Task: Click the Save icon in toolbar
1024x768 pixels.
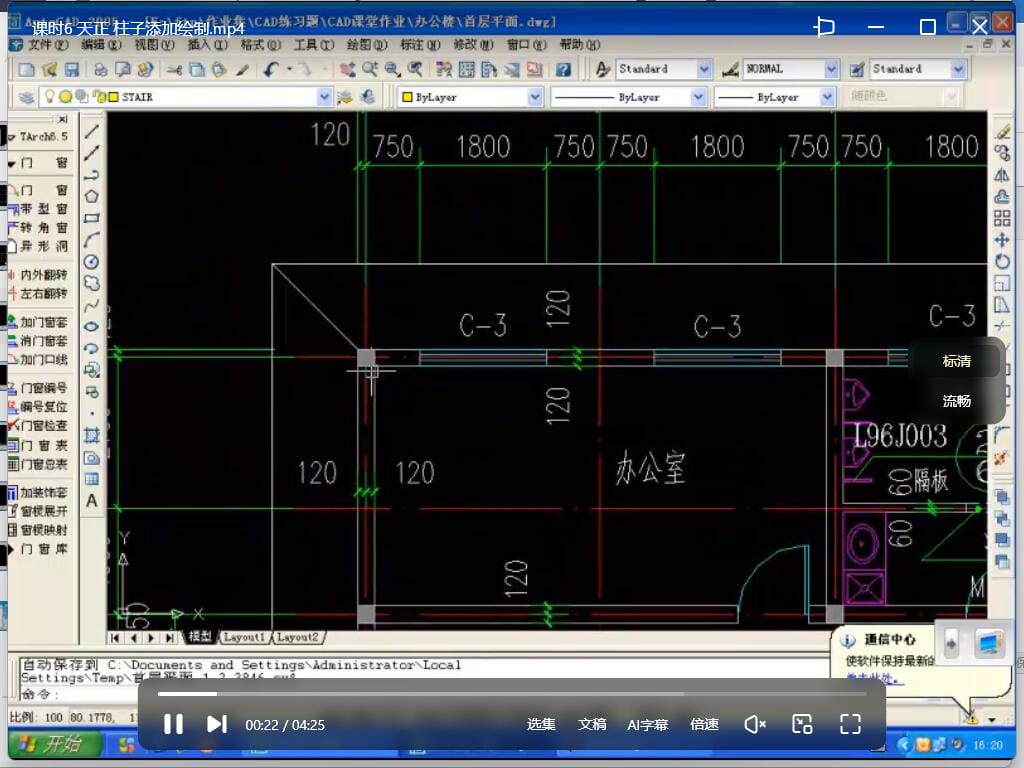Action: (72, 69)
